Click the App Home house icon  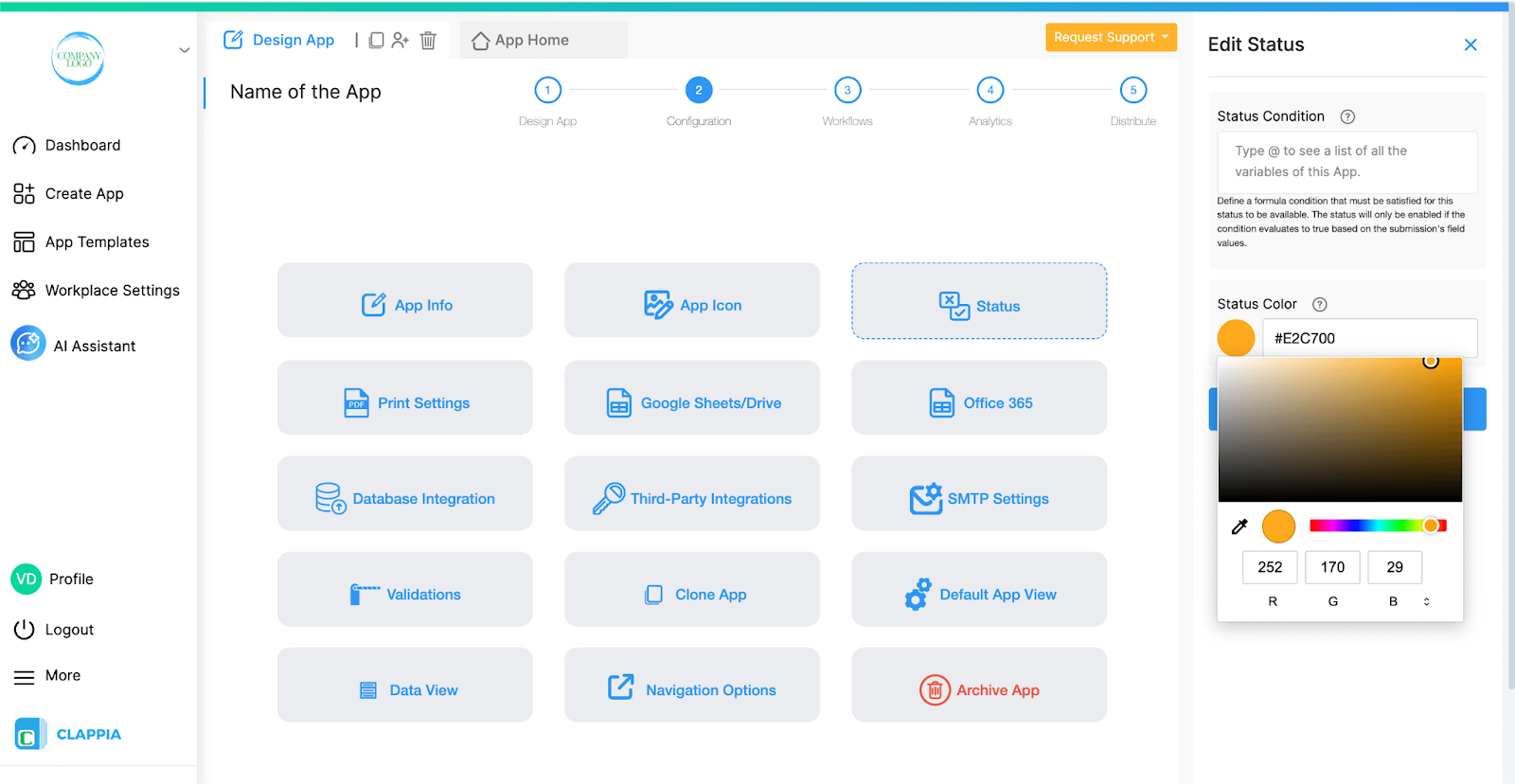click(480, 41)
